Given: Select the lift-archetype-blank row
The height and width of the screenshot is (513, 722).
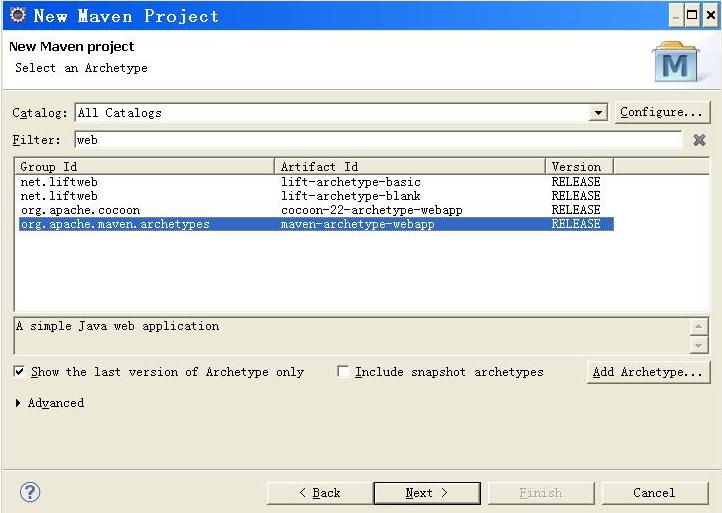Looking at the screenshot, I should coord(316,196).
